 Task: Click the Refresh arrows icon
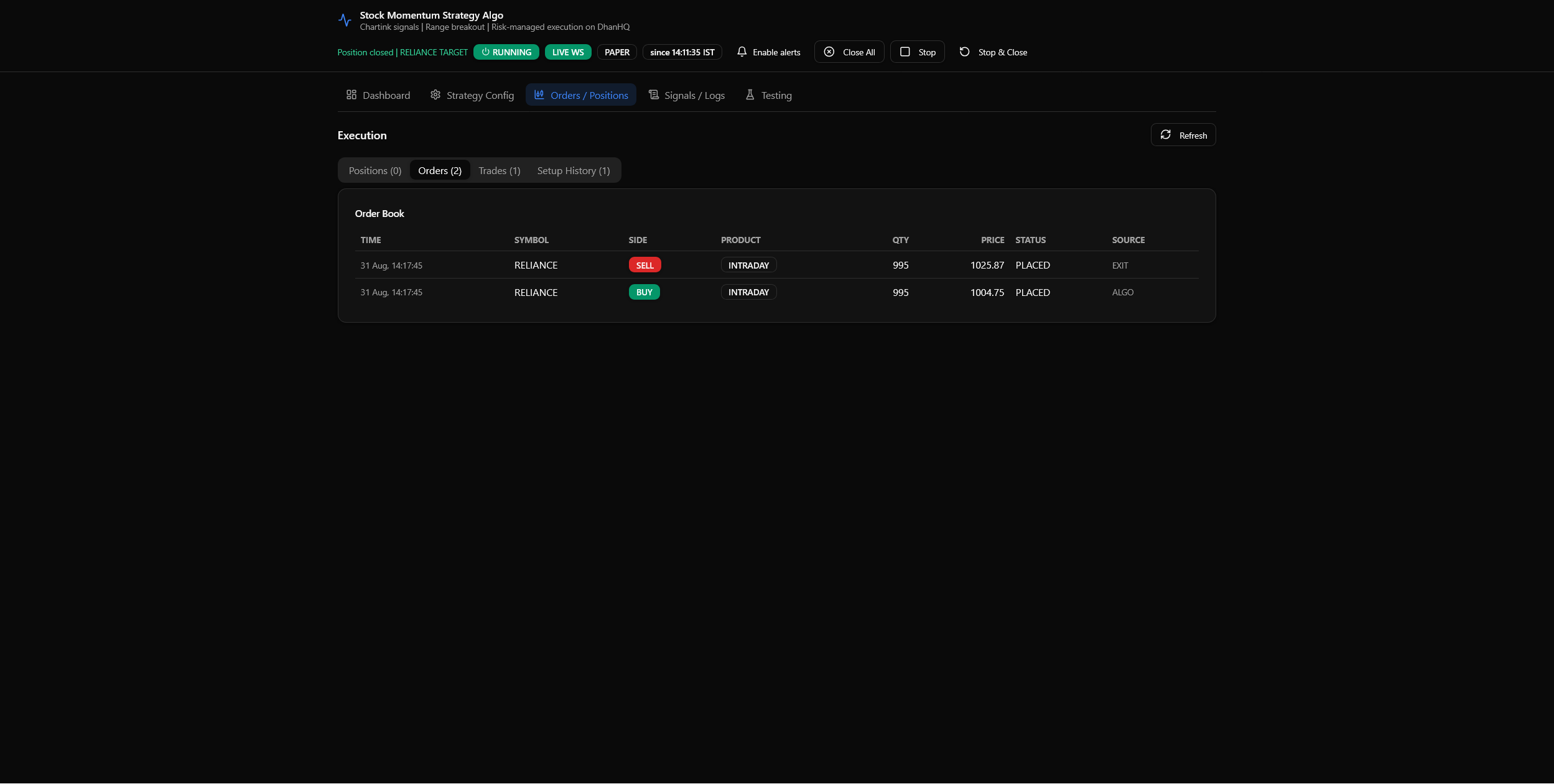tap(1166, 134)
